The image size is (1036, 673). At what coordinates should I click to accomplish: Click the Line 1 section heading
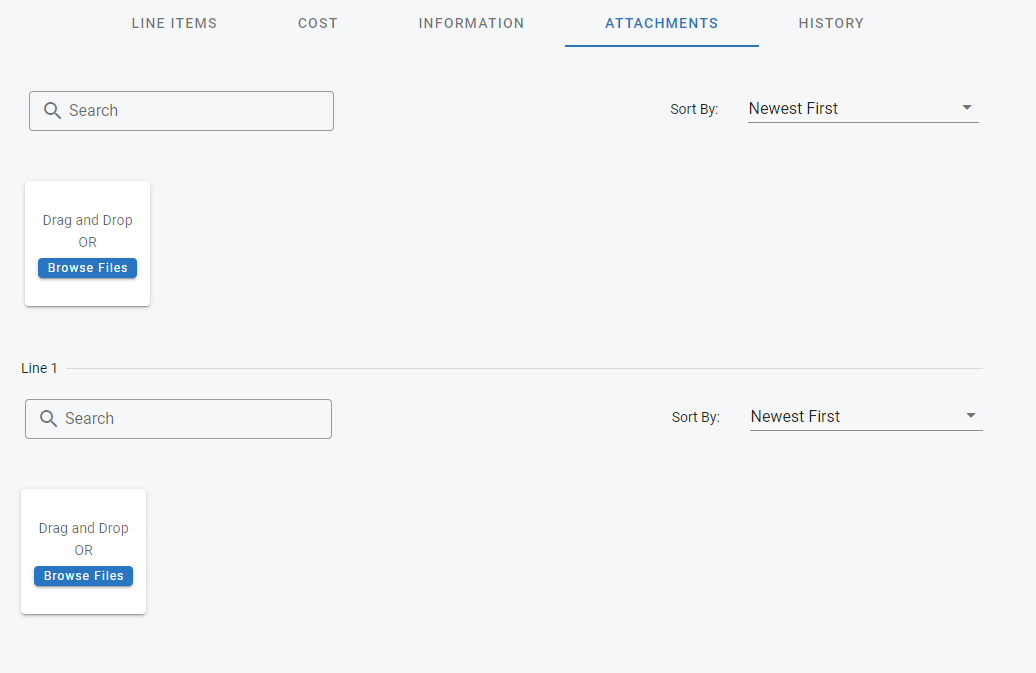(x=39, y=368)
